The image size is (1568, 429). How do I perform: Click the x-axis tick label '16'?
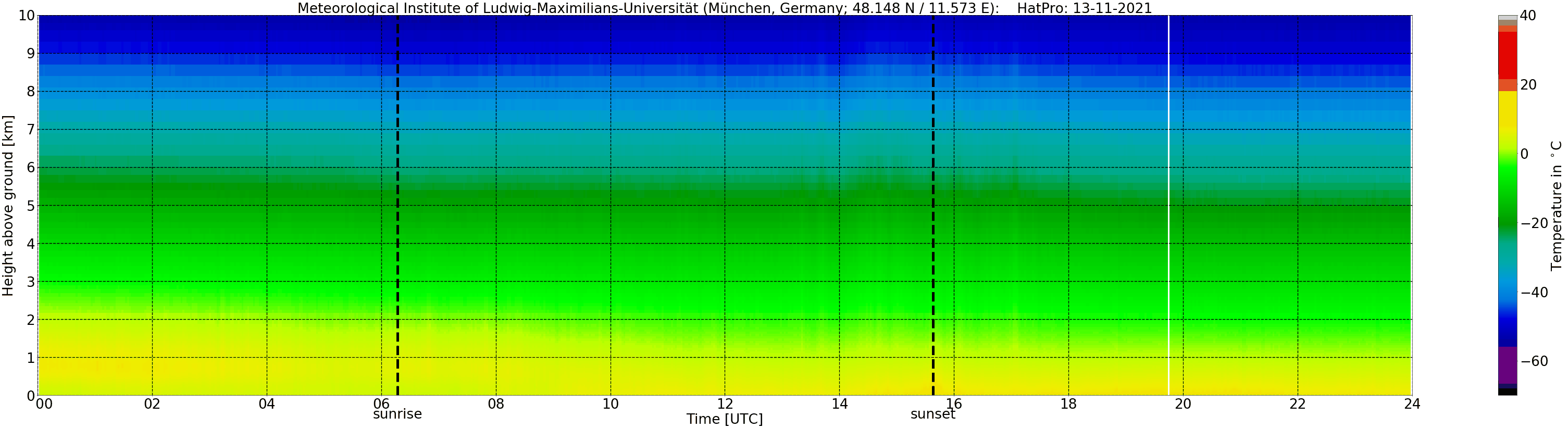pos(954,404)
